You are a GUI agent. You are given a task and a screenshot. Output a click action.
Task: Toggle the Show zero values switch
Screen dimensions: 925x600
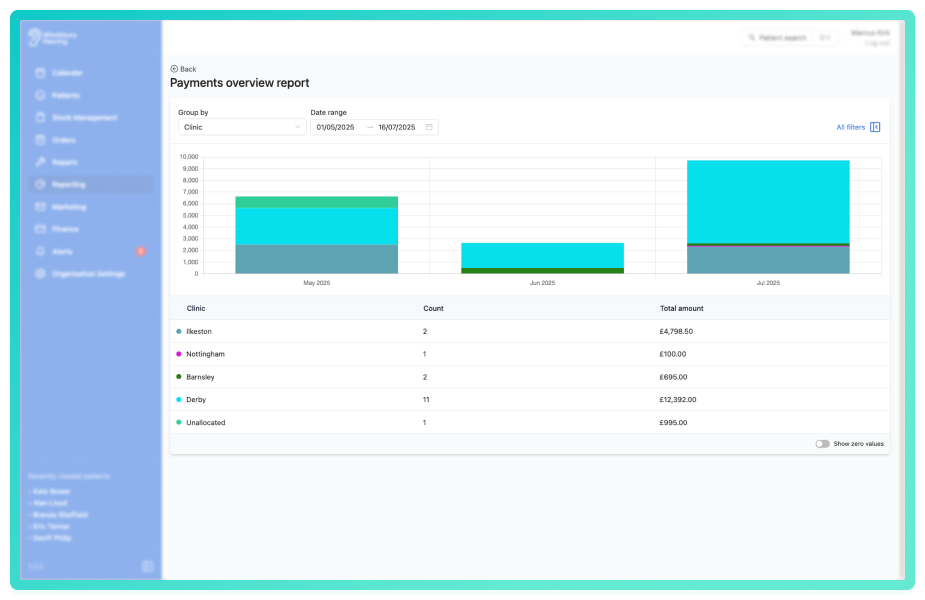pyautogui.click(x=822, y=444)
